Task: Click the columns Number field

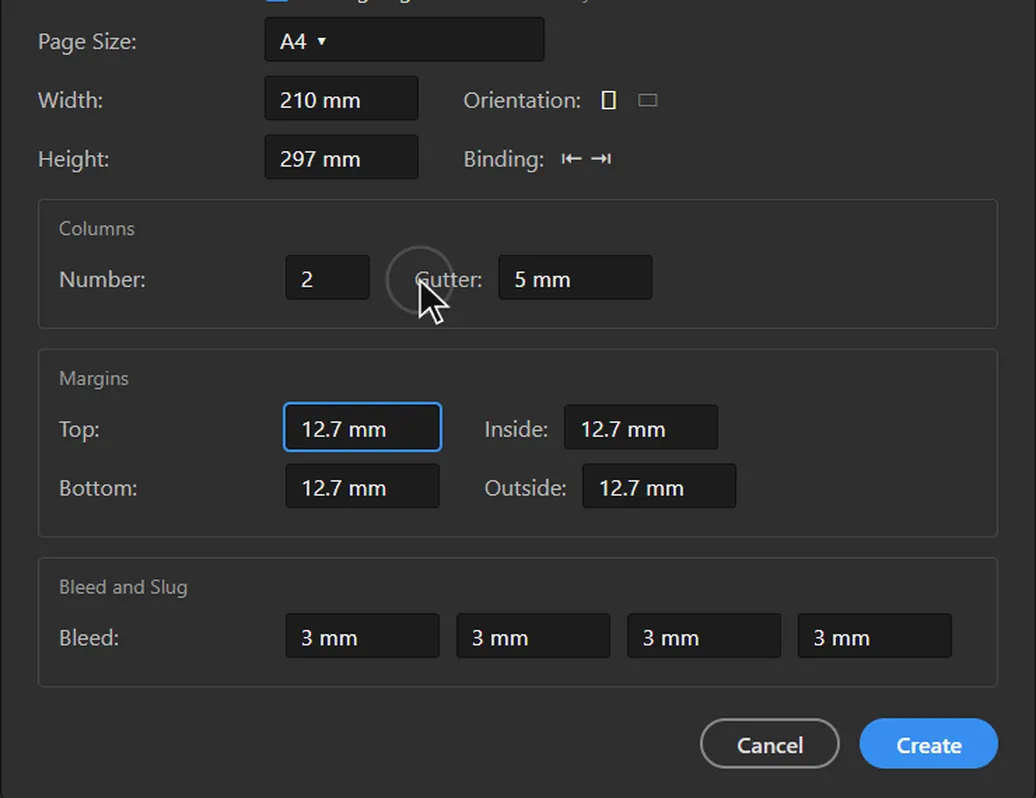Action: (328, 278)
